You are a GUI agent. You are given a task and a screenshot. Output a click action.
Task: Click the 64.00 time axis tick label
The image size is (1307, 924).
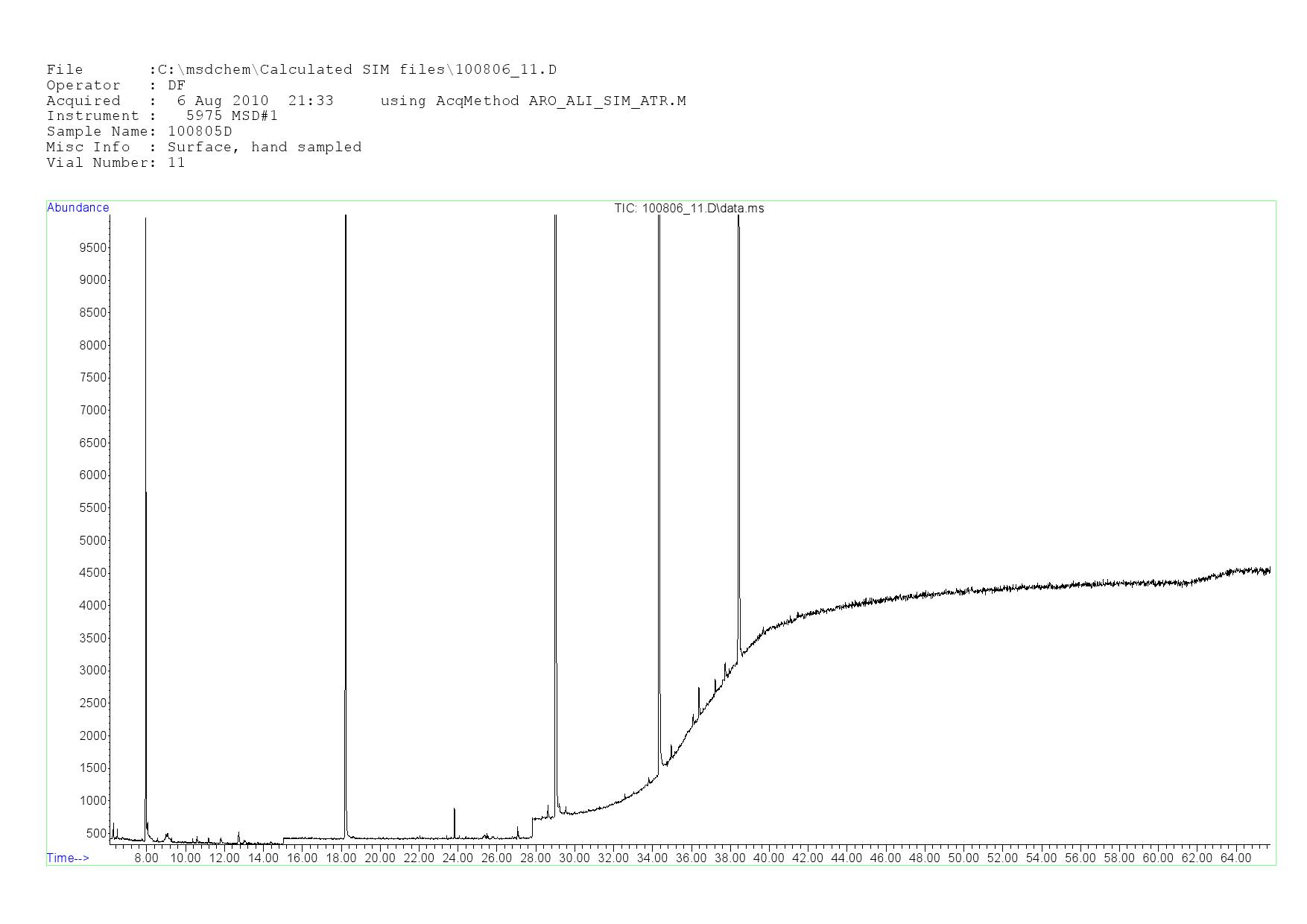(x=1235, y=858)
